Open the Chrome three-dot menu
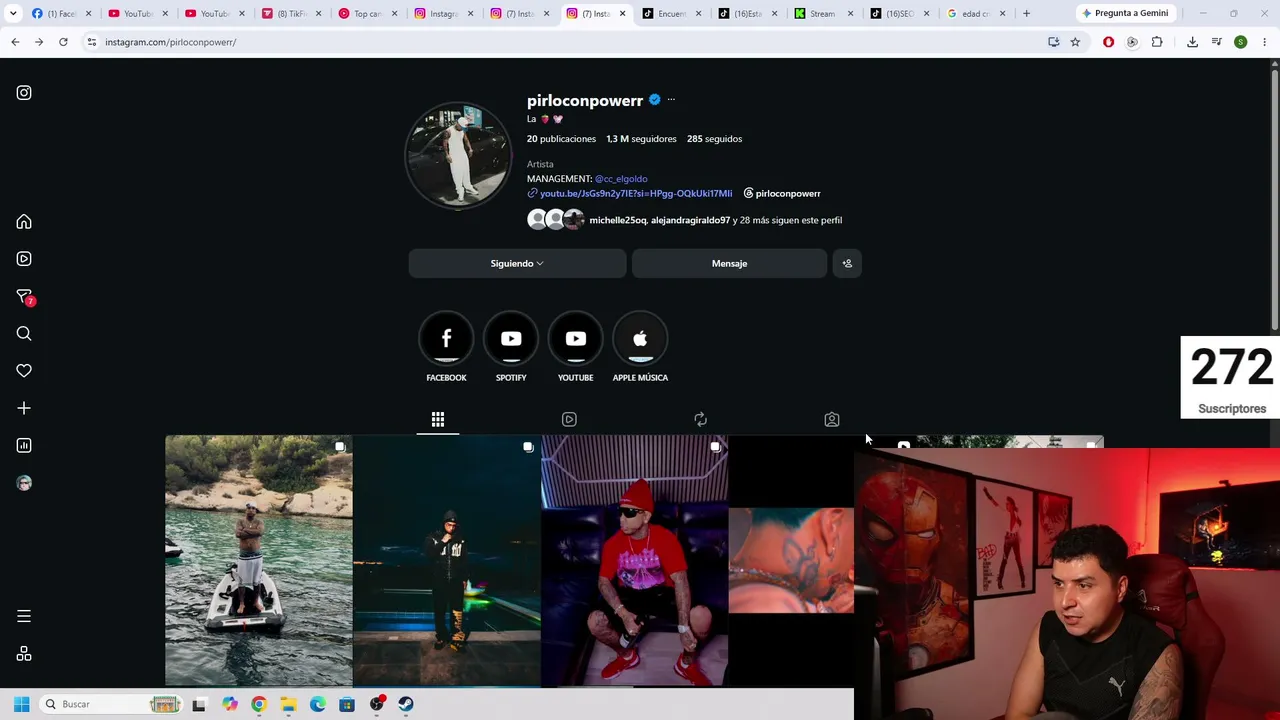1280x720 pixels. (x=1264, y=42)
